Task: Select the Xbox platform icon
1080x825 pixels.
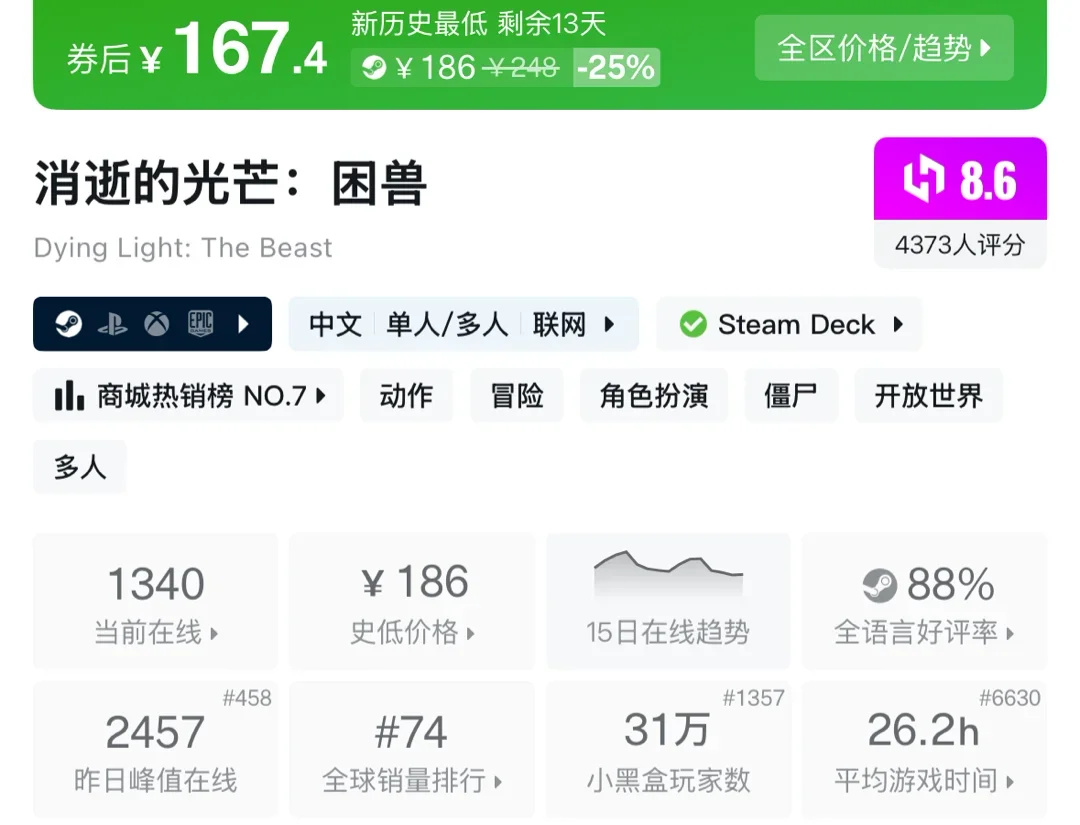Action: pos(156,324)
